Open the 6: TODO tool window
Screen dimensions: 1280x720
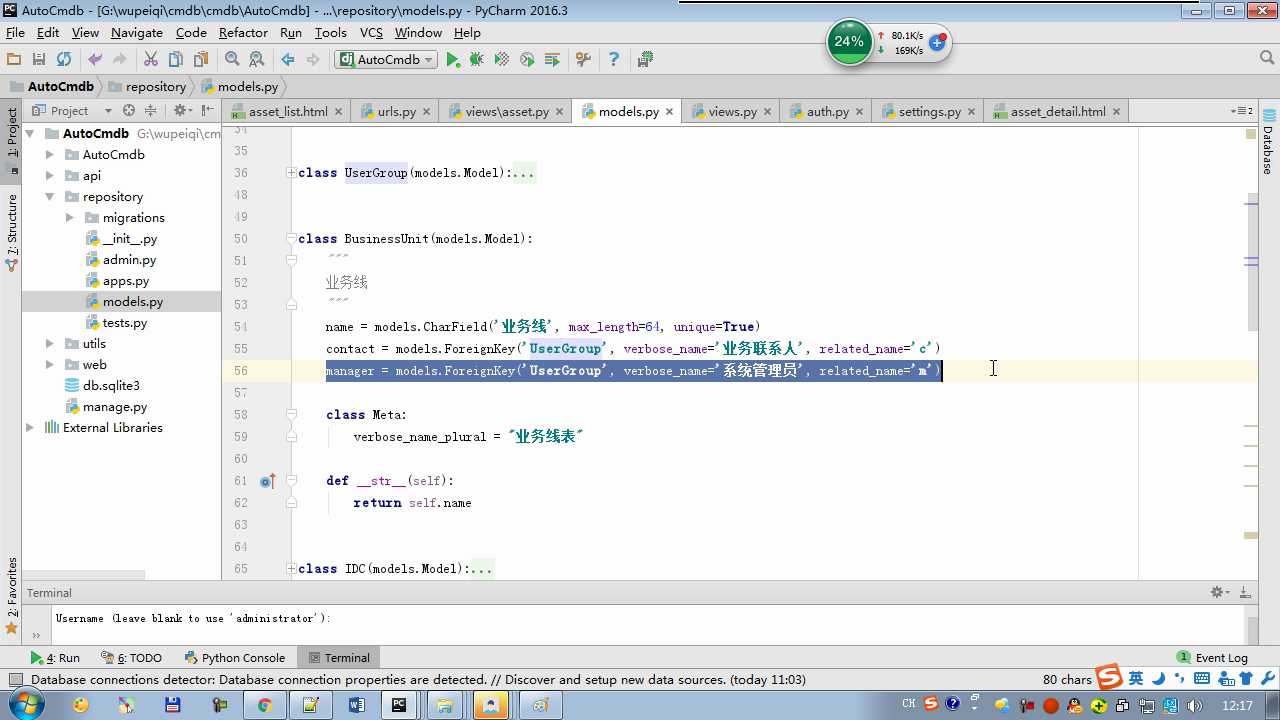point(131,658)
